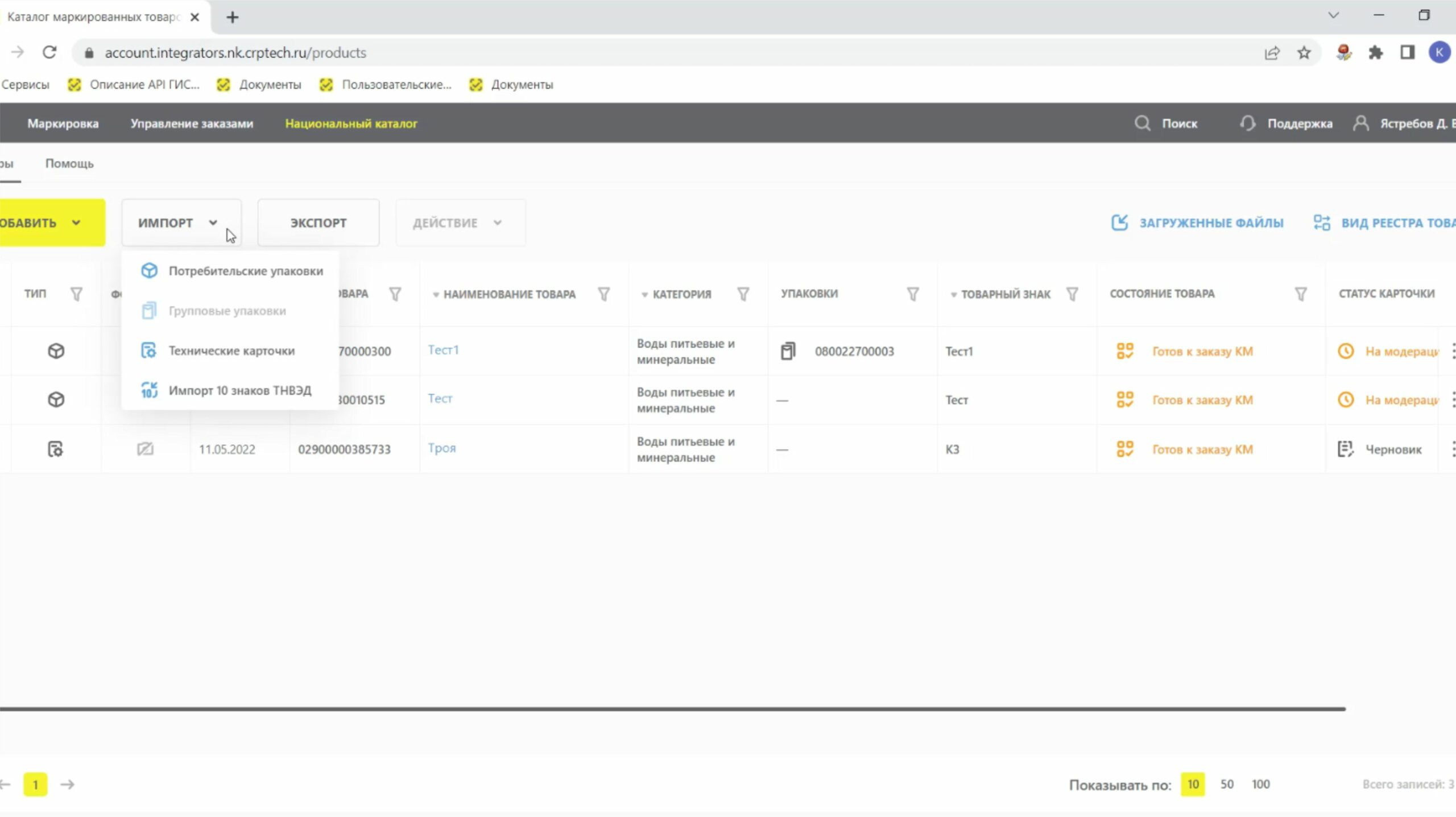This screenshot has width=1456, height=817.
Task: Open the Описание API ГИС bookmark
Action: point(134,84)
